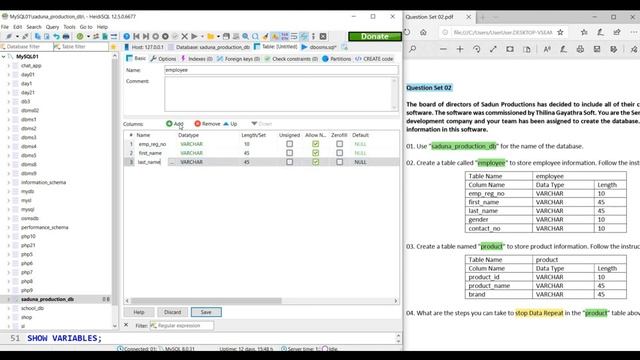The width and height of the screenshot is (640, 360).
Task: Expand the saduna_production_db tree node
Action: [9, 299]
